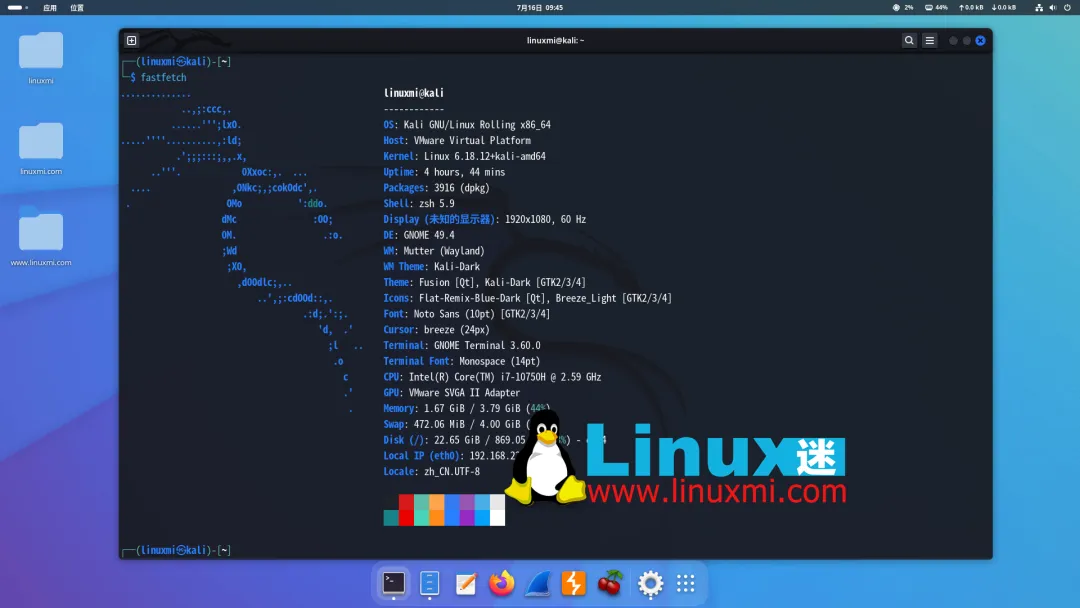Click the 'Terminal Font: Monospace (14pt)' line

tap(462, 361)
